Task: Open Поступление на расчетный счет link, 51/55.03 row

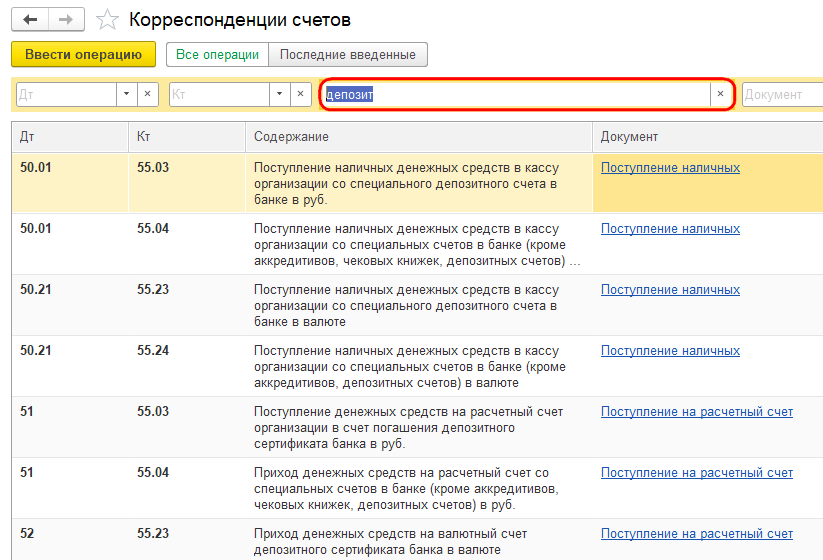Action: [x=697, y=412]
